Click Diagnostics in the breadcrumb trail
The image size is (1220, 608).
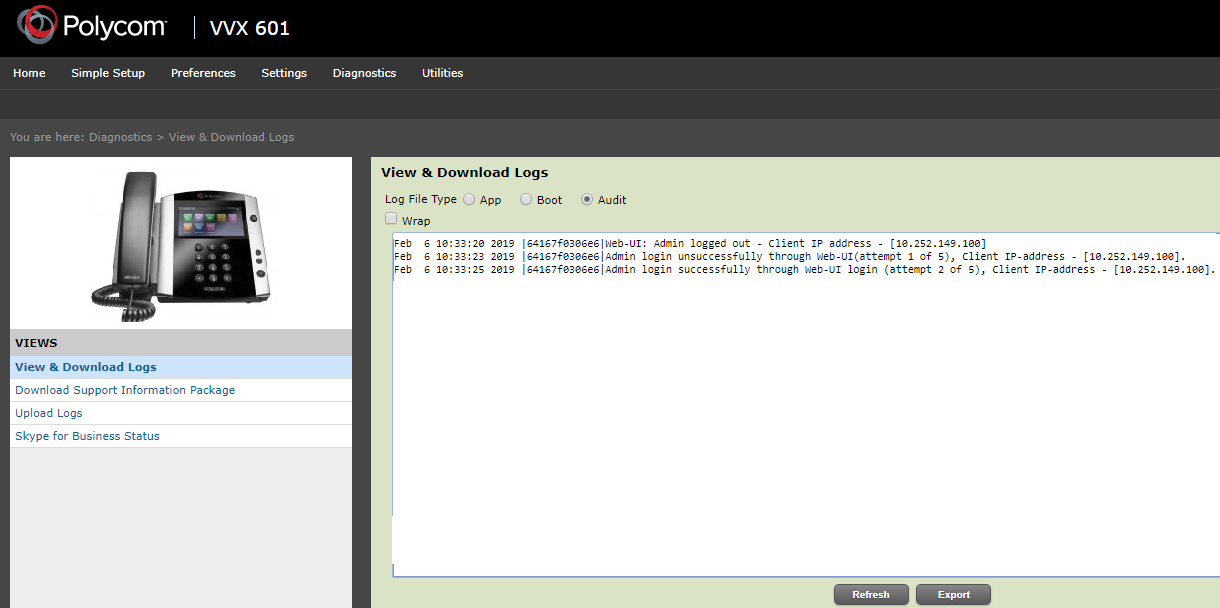point(120,136)
